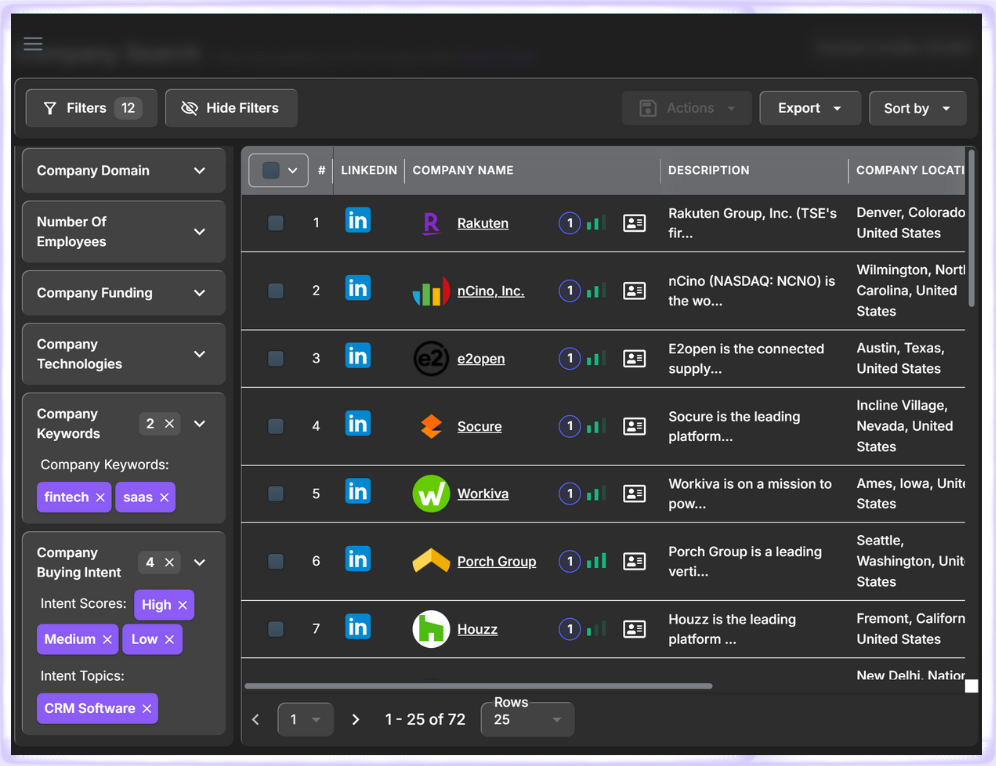Toggle the select-all checkbox in table header
The width and height of the screenshot is (996, 766).
[269, 170]
